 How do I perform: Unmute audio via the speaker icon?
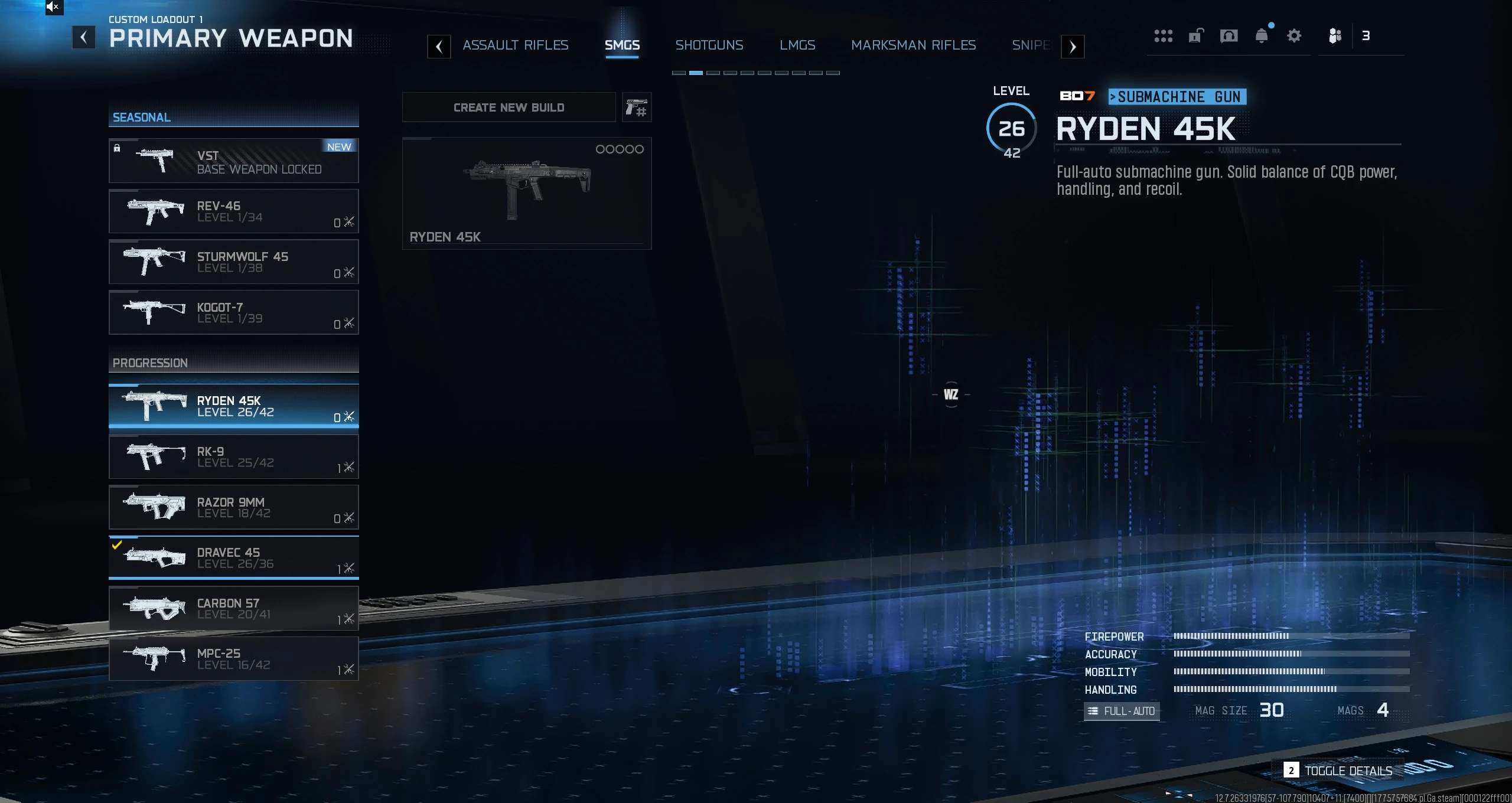53,7
